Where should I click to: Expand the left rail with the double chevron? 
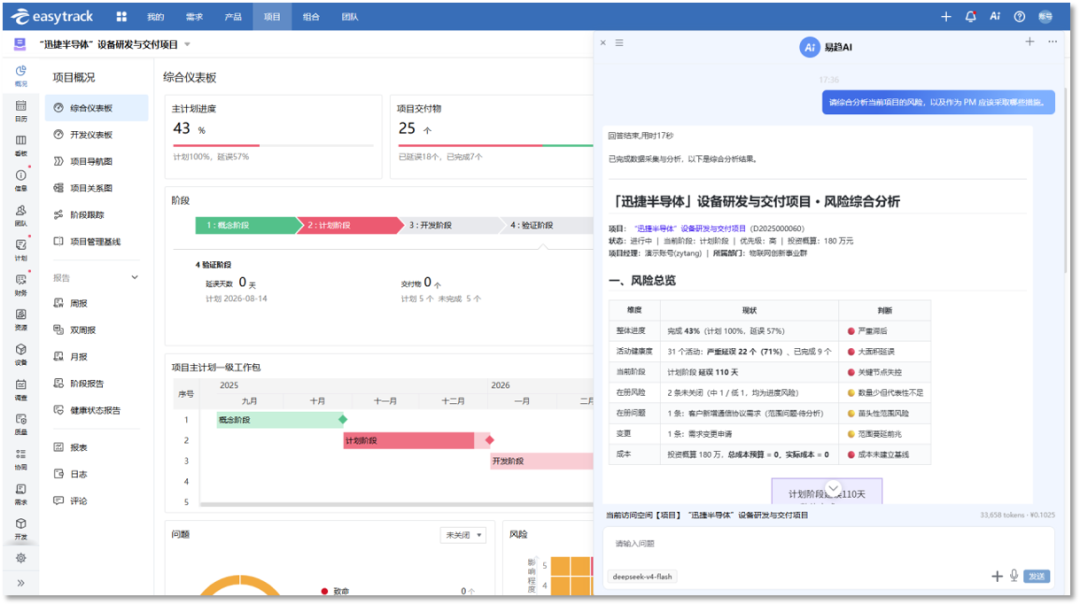21,583
